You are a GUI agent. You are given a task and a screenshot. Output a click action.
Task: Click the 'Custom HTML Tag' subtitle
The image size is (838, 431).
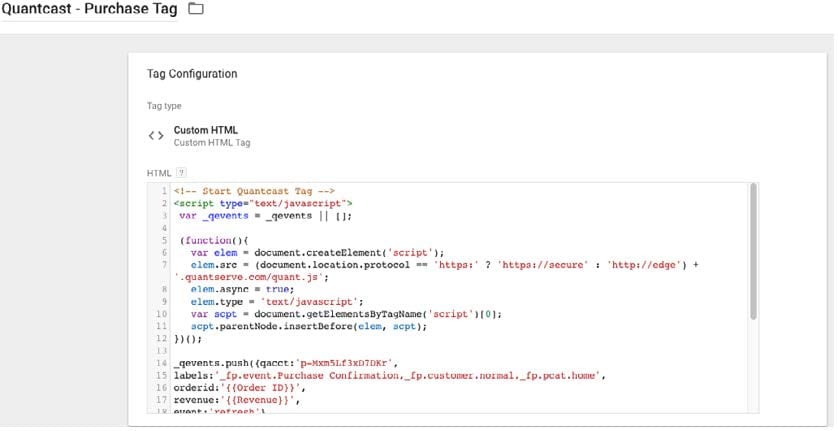click(x=212, y=143)
